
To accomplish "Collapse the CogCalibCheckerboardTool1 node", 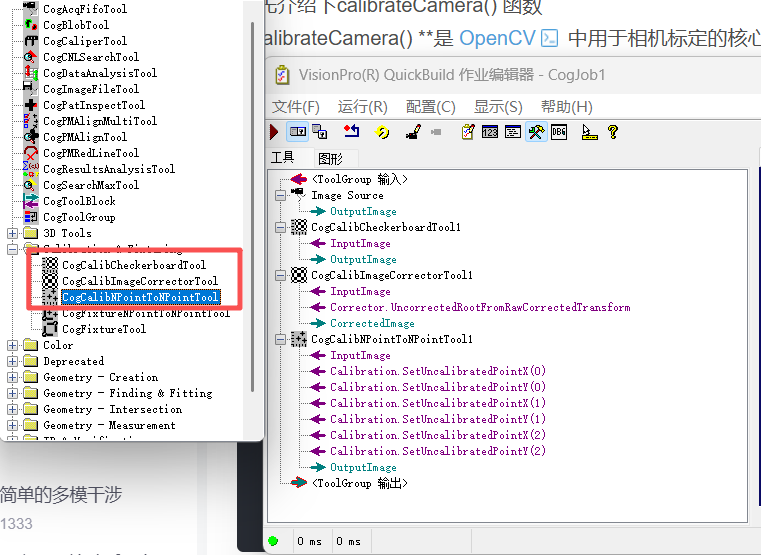I will (x=281, y=228).
